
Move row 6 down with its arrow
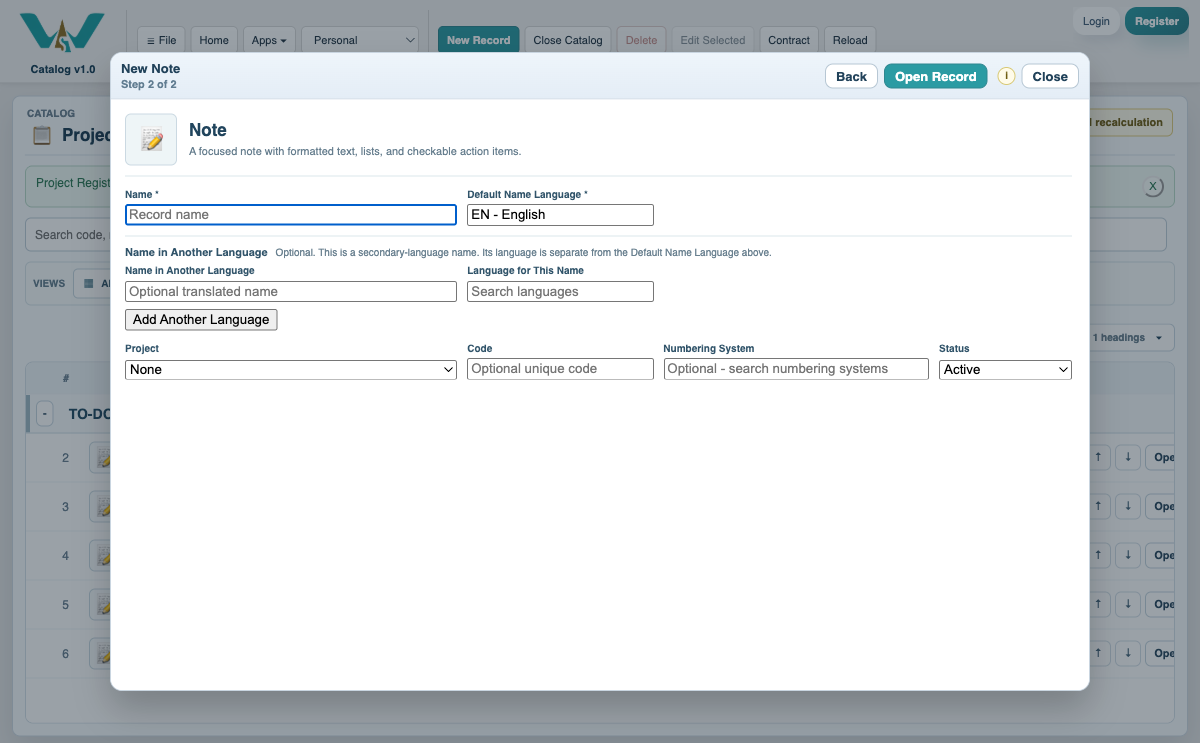1127,653
